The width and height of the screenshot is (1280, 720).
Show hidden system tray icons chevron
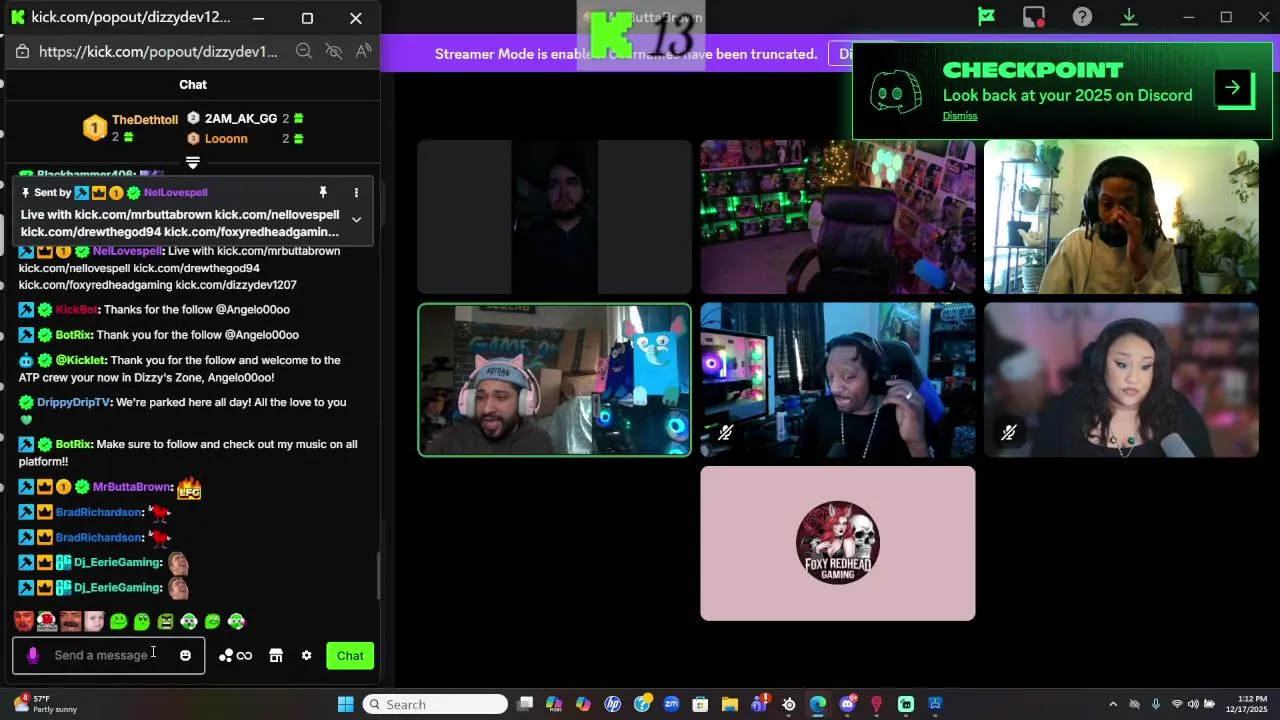[x=1113, y=704]
